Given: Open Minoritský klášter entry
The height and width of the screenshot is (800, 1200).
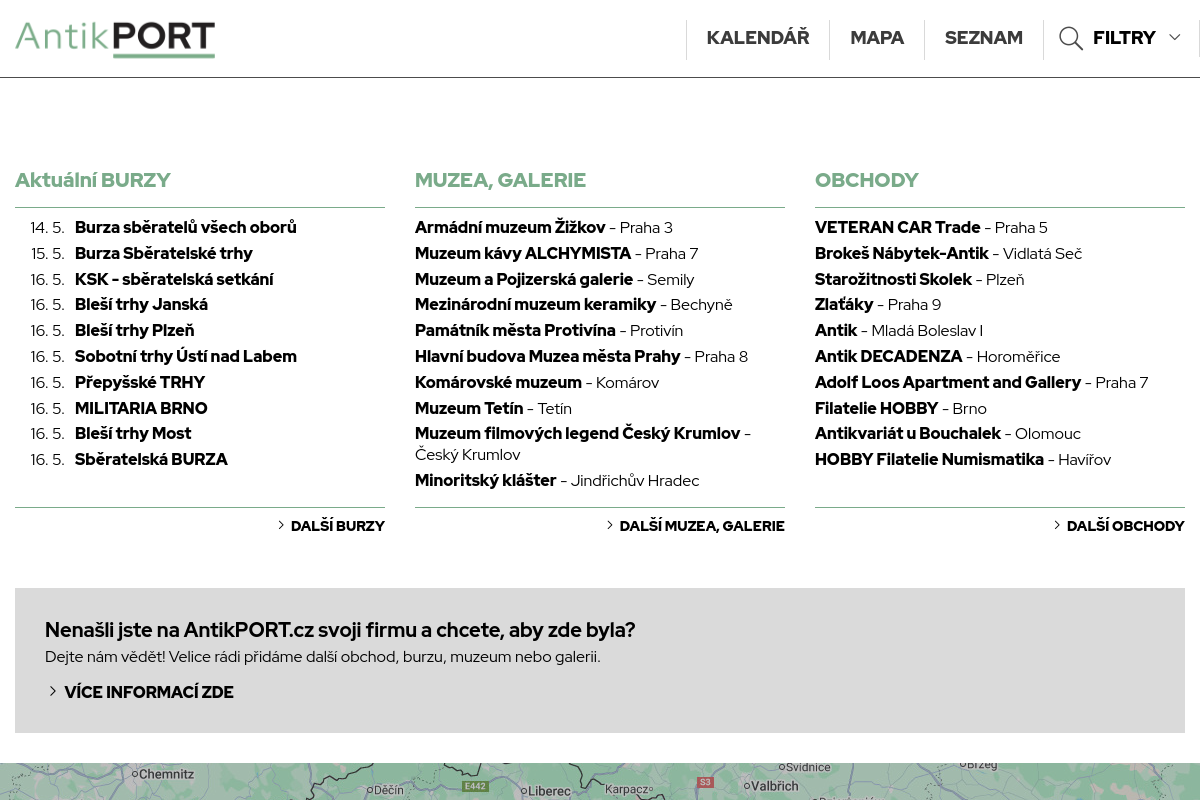Looking at the screenshot, I should pyautogui.click(x=485, y=481).
